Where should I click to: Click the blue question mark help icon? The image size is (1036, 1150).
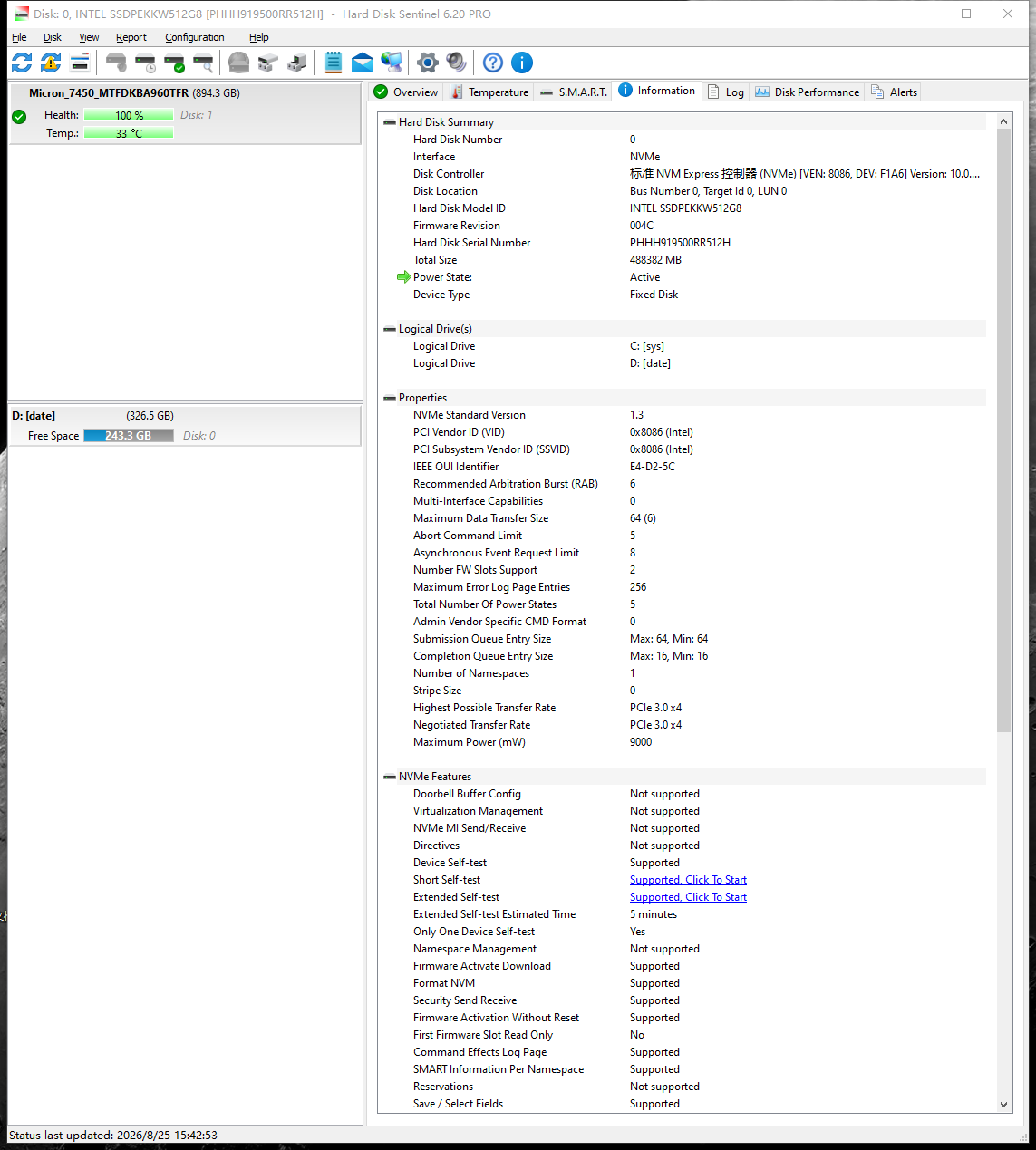(x=493, y=63)
